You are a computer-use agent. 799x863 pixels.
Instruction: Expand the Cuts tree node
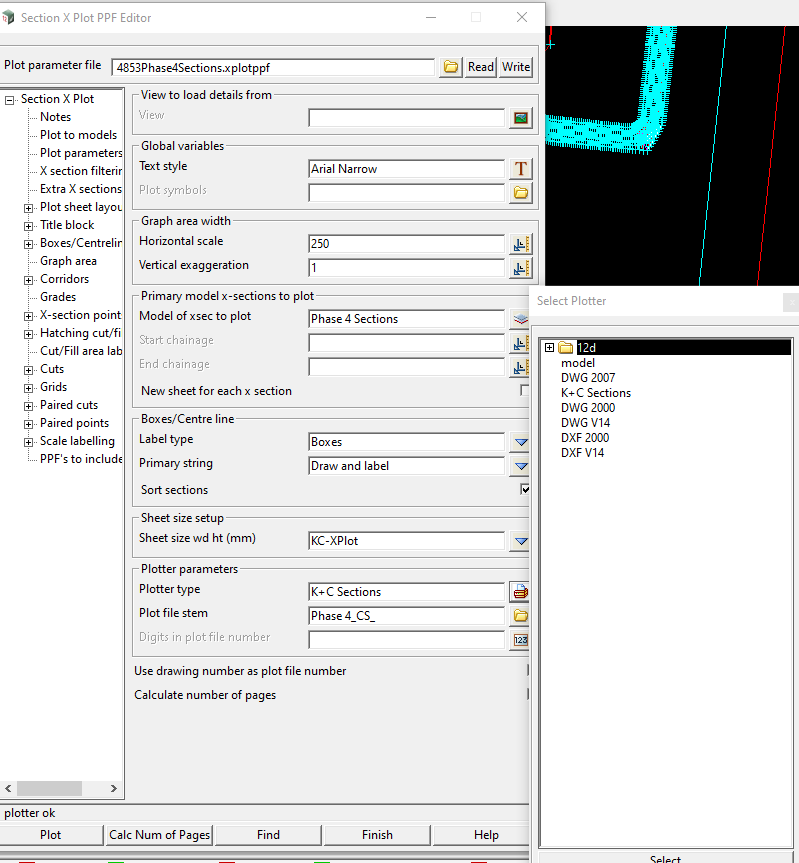28,370
